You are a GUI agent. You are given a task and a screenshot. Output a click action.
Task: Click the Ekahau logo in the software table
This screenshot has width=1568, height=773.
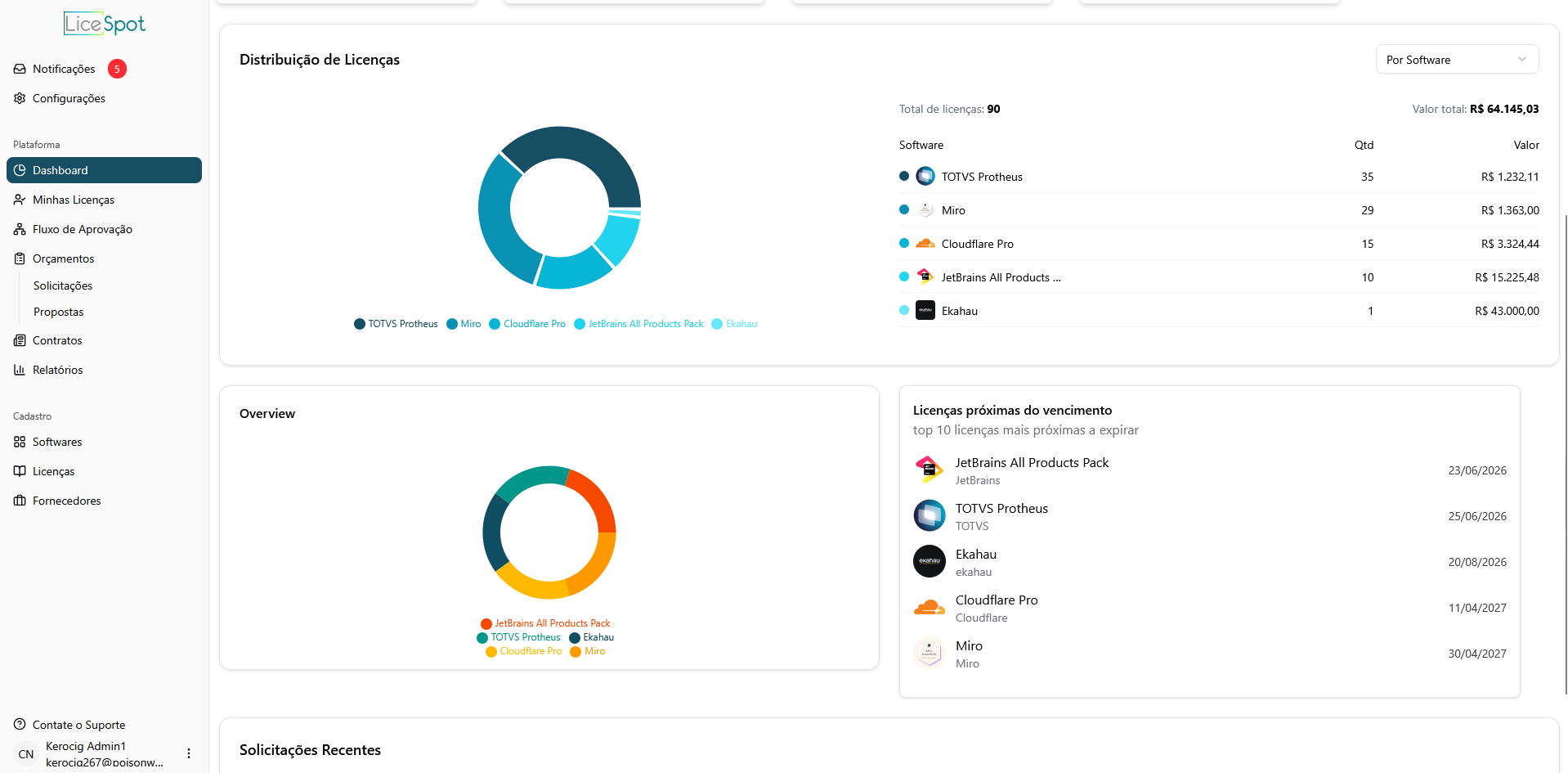925,310
